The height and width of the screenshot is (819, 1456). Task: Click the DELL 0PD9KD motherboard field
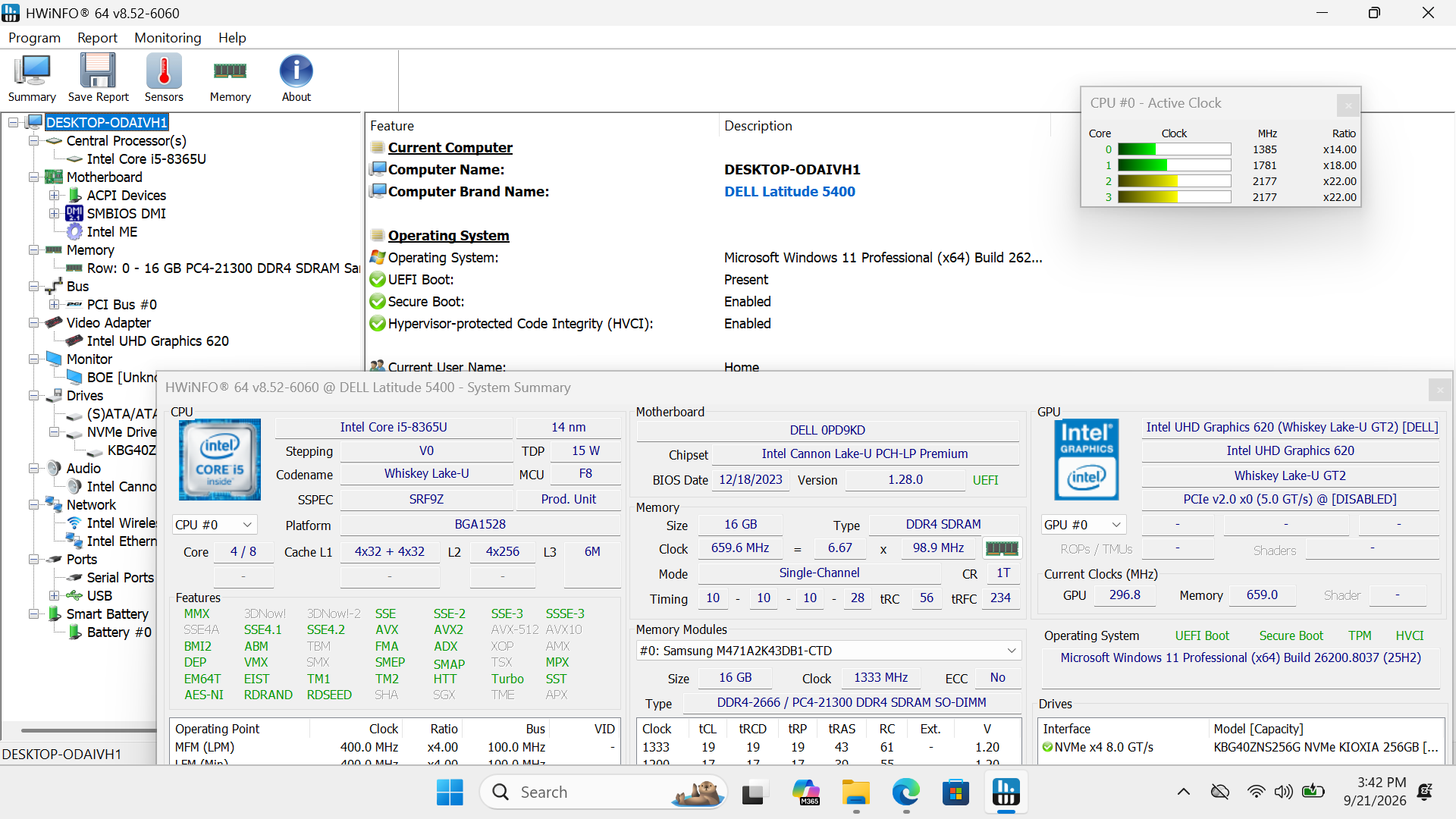827,430
